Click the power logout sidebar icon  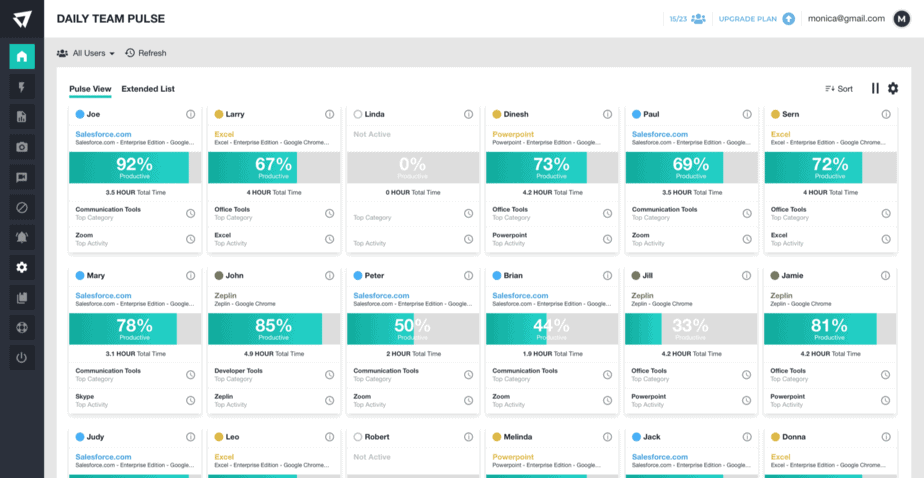pos(22,358)
